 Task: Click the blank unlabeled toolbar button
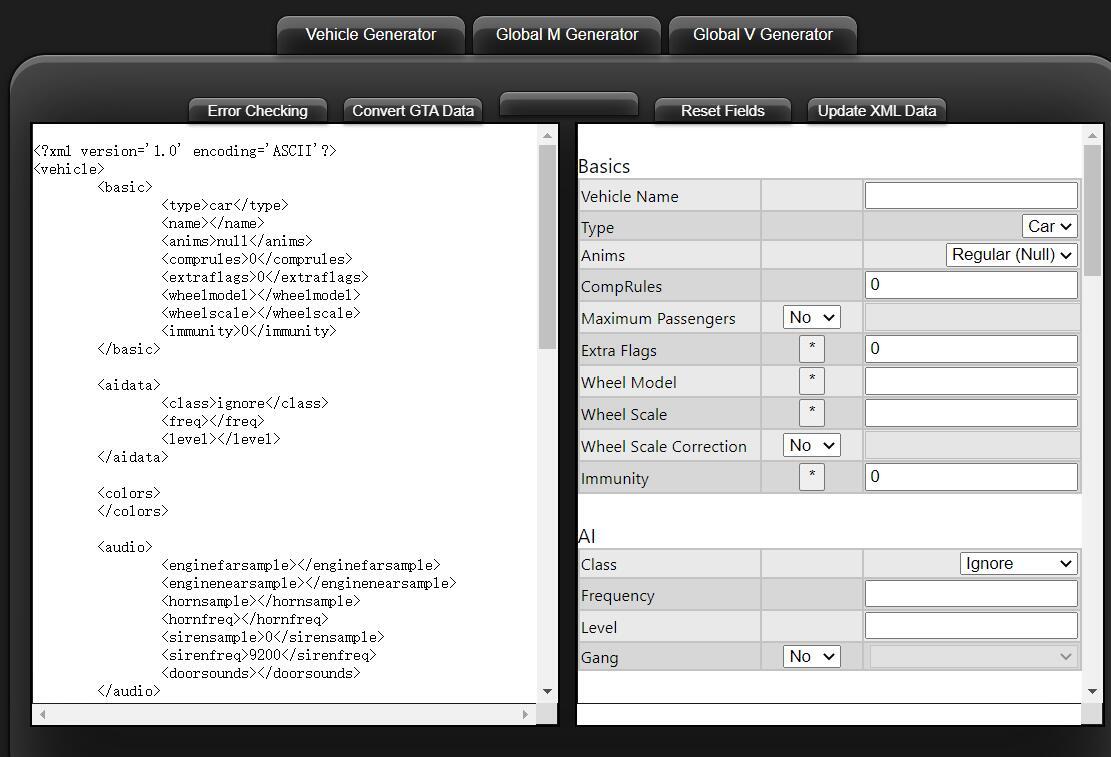point(569,104)
